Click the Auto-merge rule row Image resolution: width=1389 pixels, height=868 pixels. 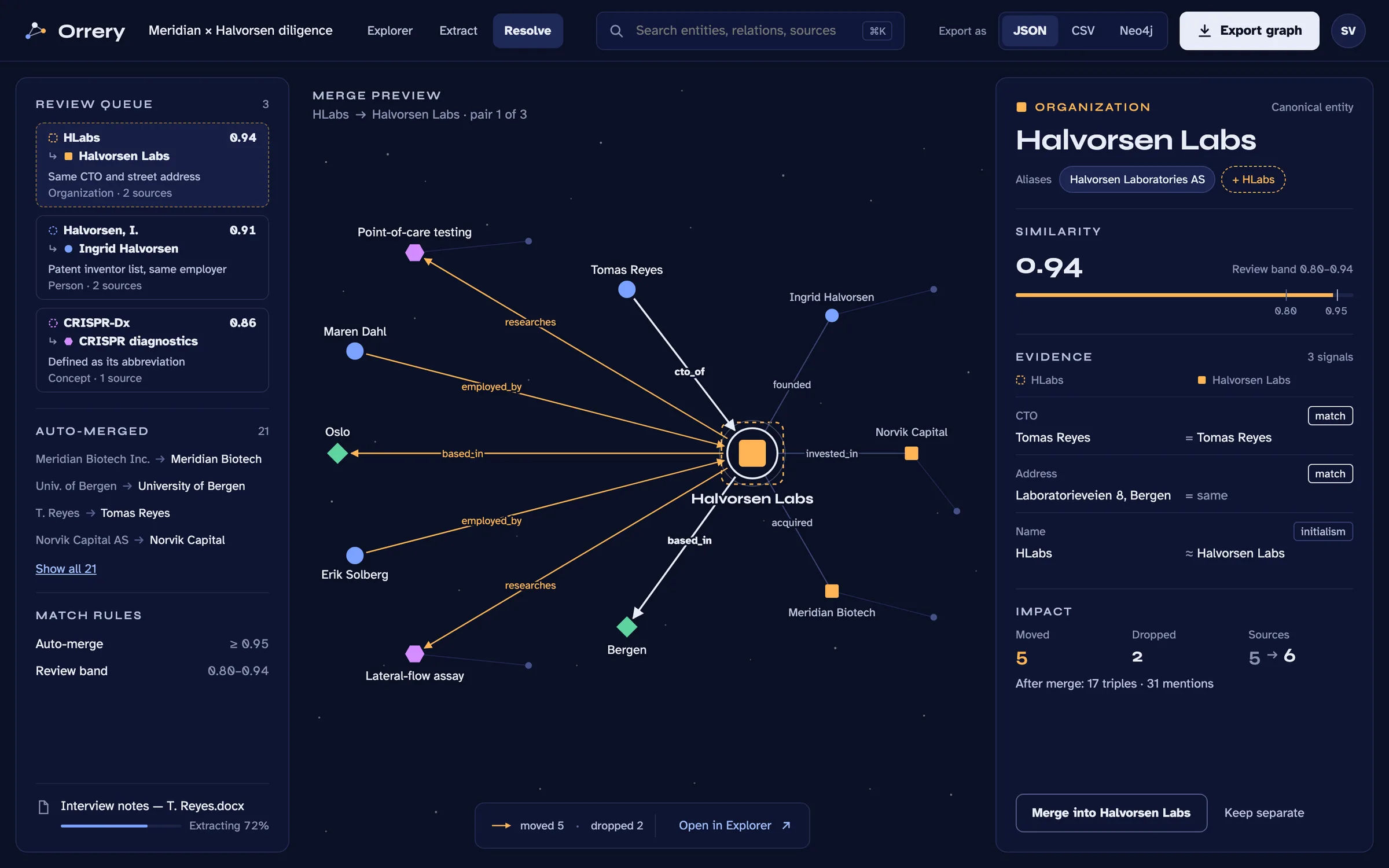coord(152,644)
